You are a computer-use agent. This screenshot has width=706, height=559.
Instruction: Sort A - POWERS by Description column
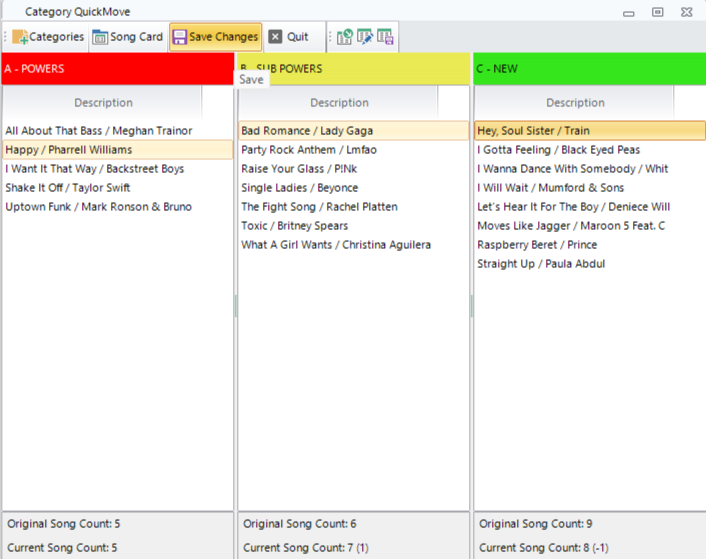[x=103, y=102]
